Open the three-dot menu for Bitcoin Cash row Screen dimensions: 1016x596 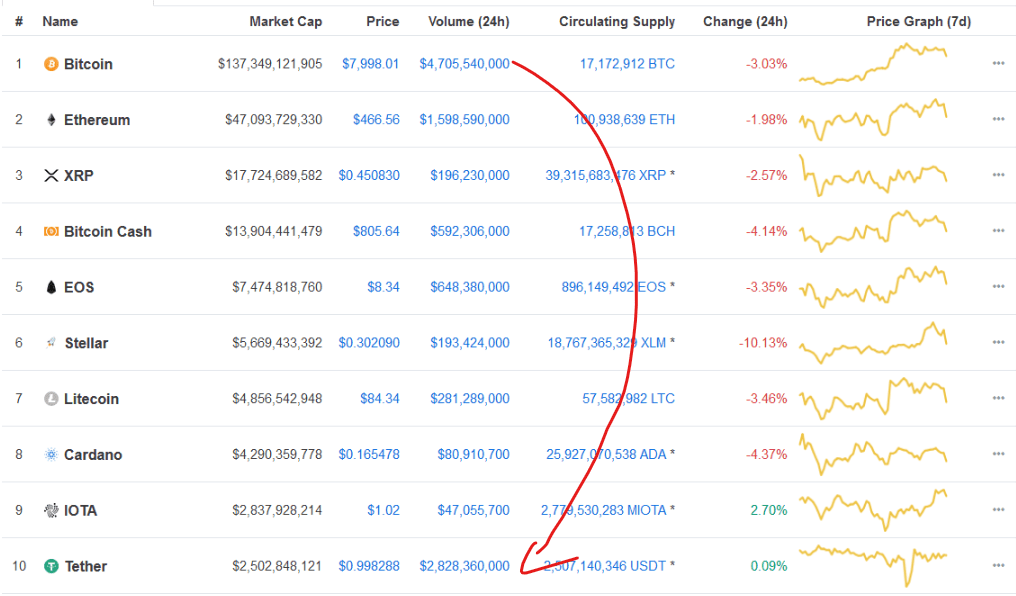coord(998,231)
